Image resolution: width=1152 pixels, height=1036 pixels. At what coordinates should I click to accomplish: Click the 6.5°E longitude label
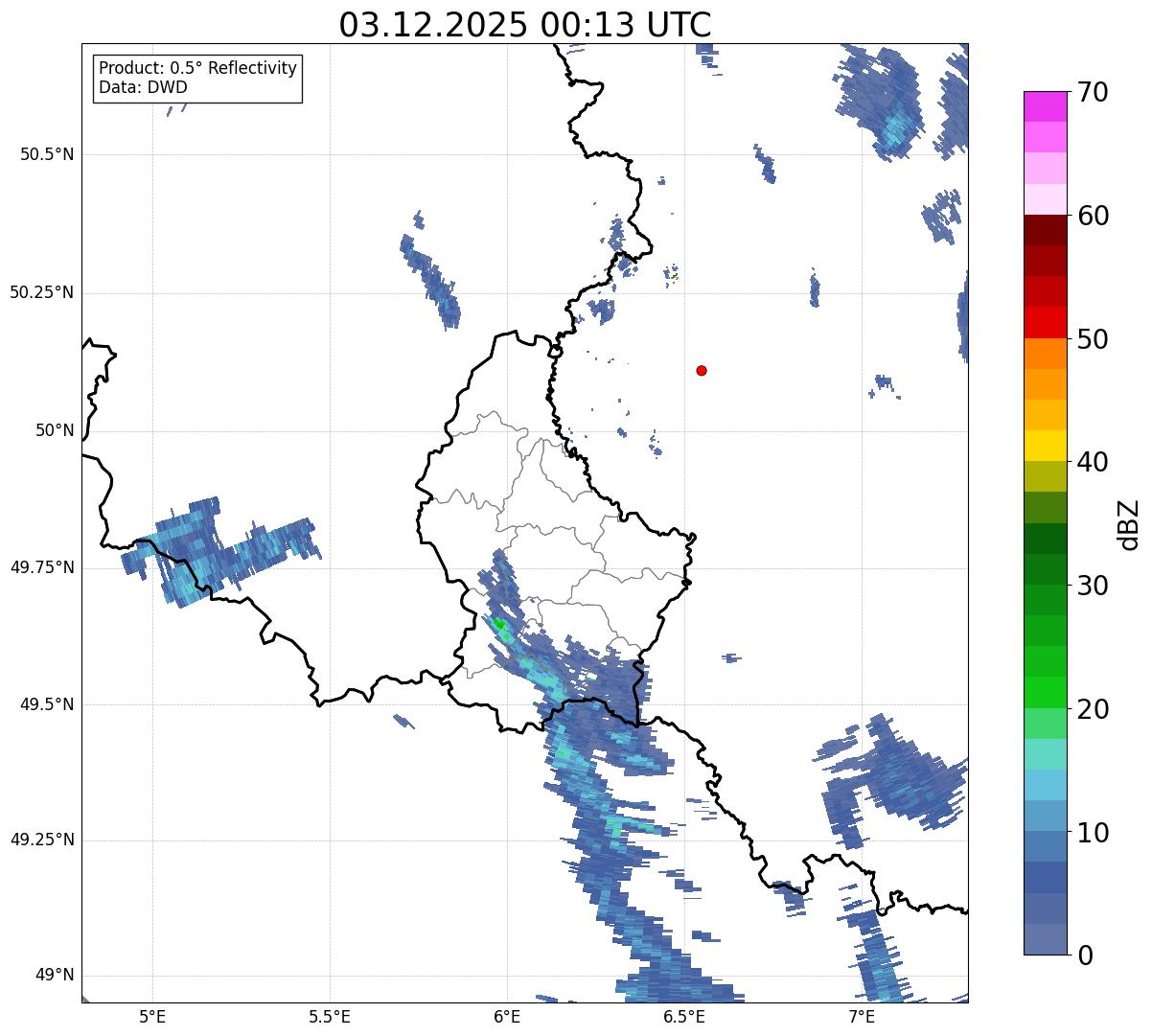coord(684,1017)
